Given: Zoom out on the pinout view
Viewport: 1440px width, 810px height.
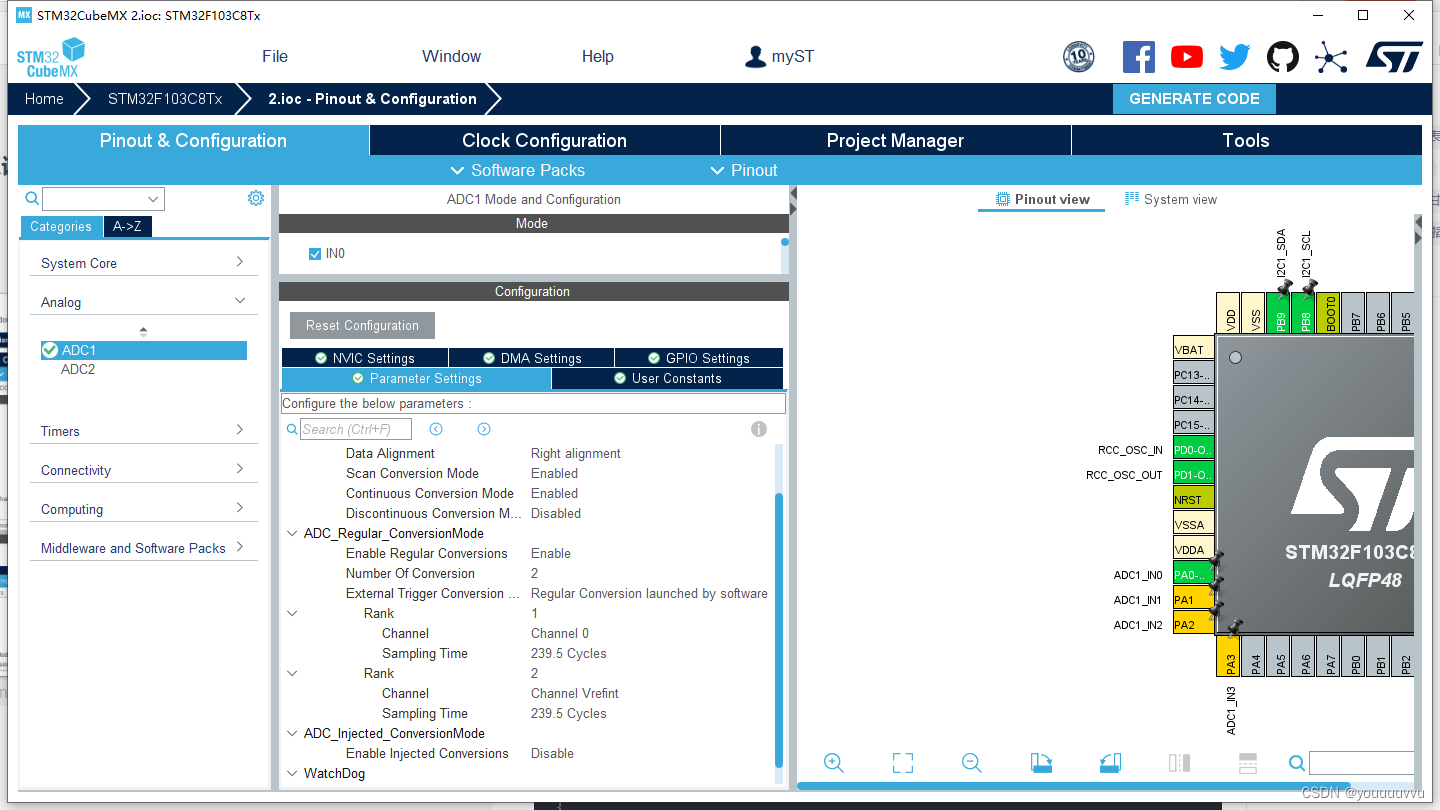Looking at the screenshot, I should point(971,763).
